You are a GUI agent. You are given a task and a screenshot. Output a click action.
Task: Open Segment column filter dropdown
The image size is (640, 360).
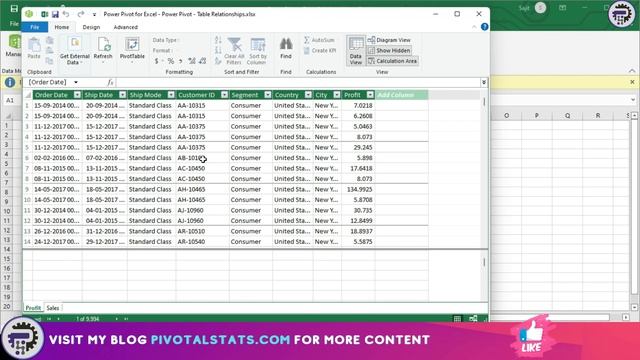tap(268, 95)
